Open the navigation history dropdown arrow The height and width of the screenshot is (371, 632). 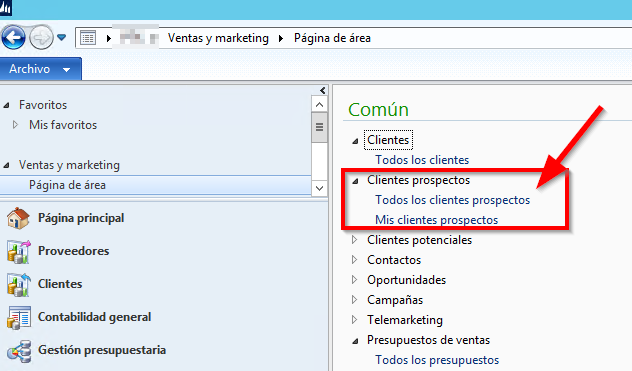pyautogui.click(x=62, y=38)
